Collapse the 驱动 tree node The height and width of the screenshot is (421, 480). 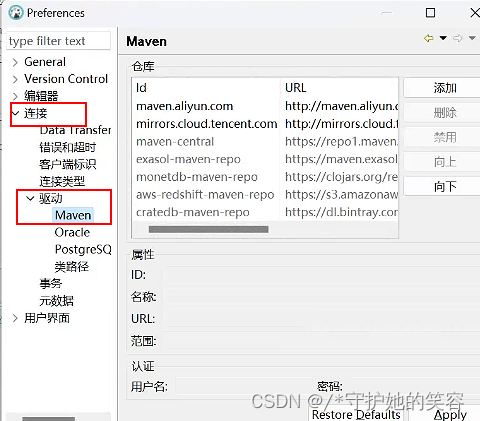[x=30, y=198]
